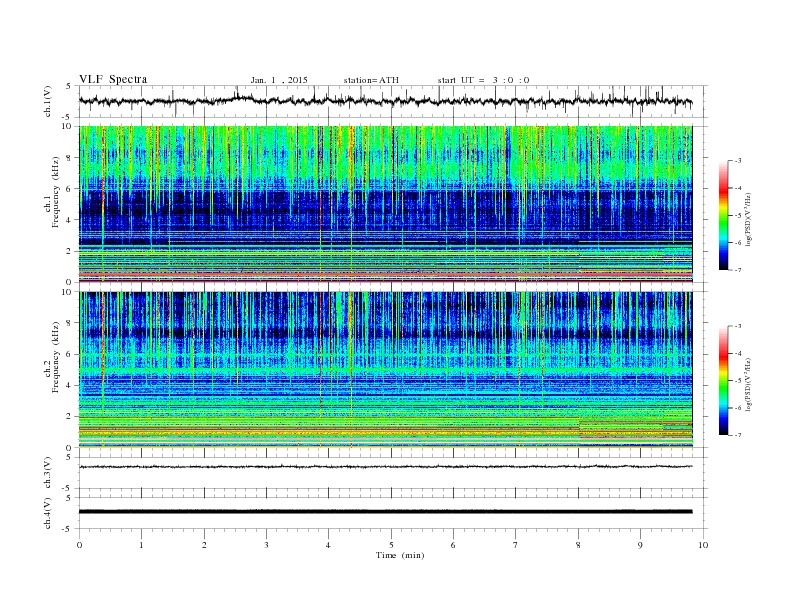Click time axis tick label 5

tap(391, 545)
